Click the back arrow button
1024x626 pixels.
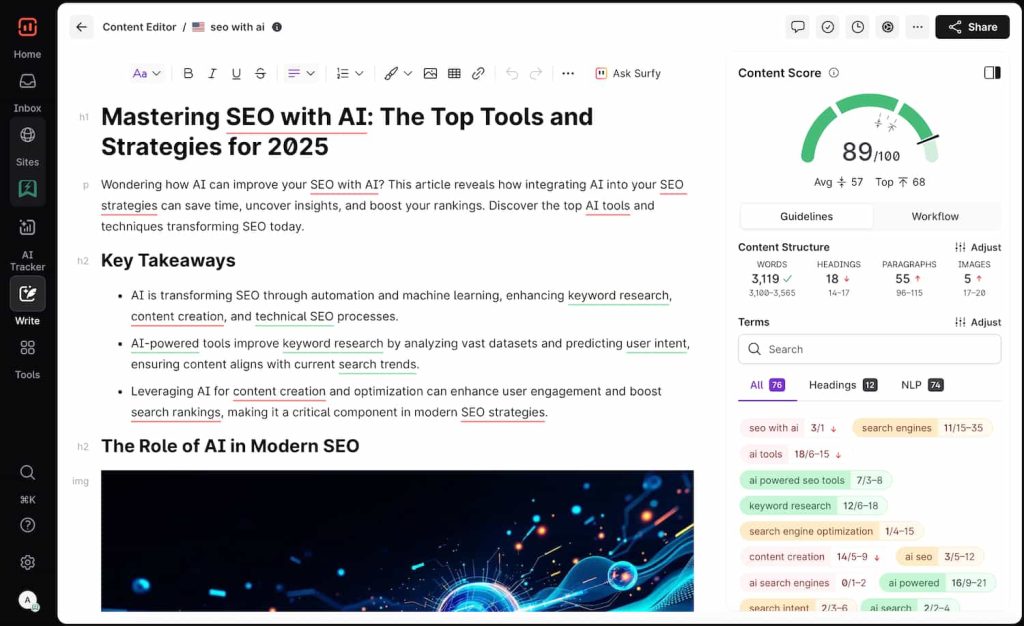tap(82, 27)
